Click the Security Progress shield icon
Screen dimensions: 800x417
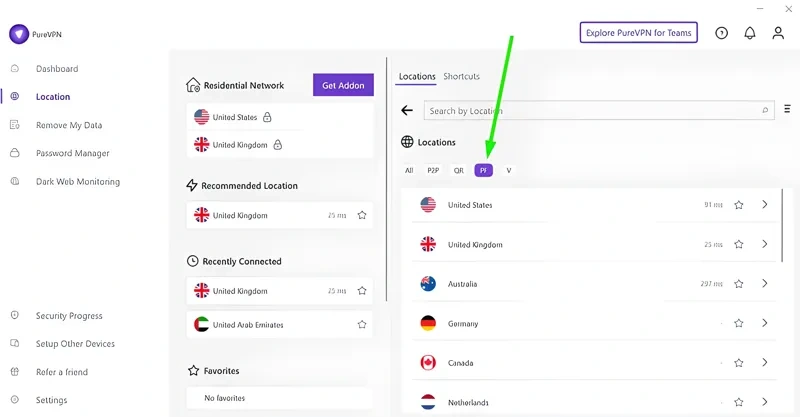coord(15,315)
